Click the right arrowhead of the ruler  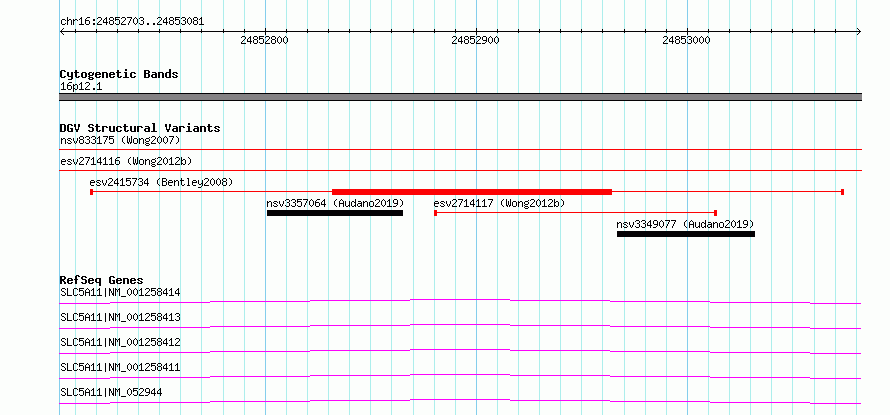(x=859, y=32)
